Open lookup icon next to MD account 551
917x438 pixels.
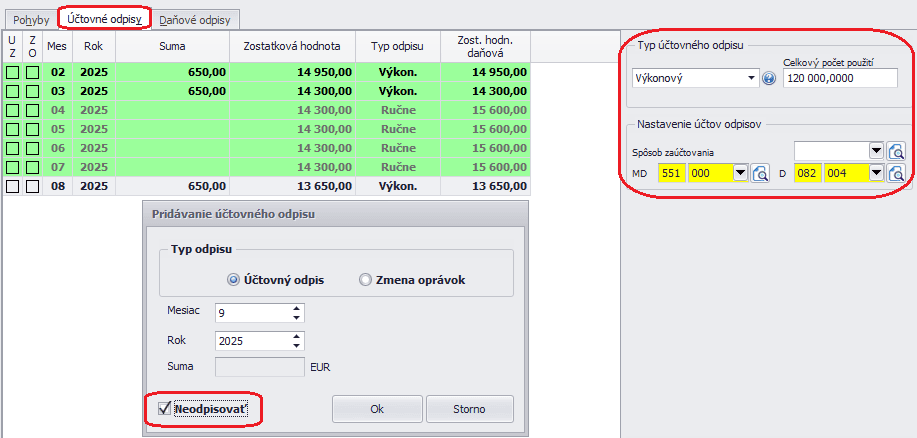point(760,173)
